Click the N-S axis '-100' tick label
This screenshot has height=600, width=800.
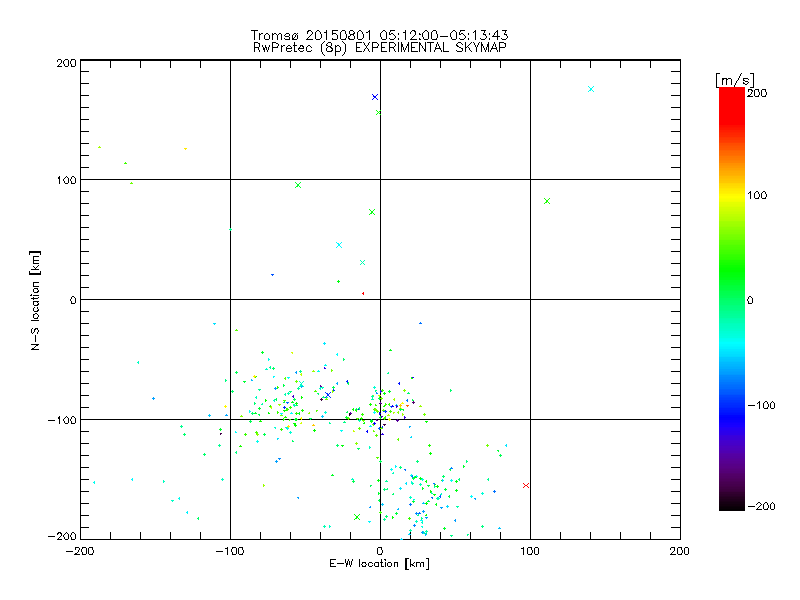coord(62,420)
